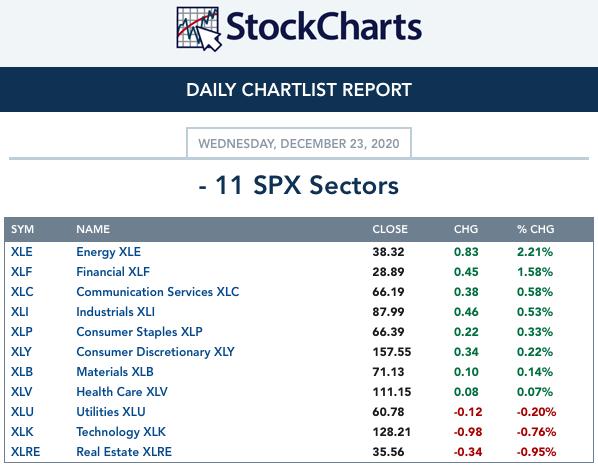Open the Utilities XLU link
The width and height of the screenshot is (598, 467).
[x=111, y=412]
